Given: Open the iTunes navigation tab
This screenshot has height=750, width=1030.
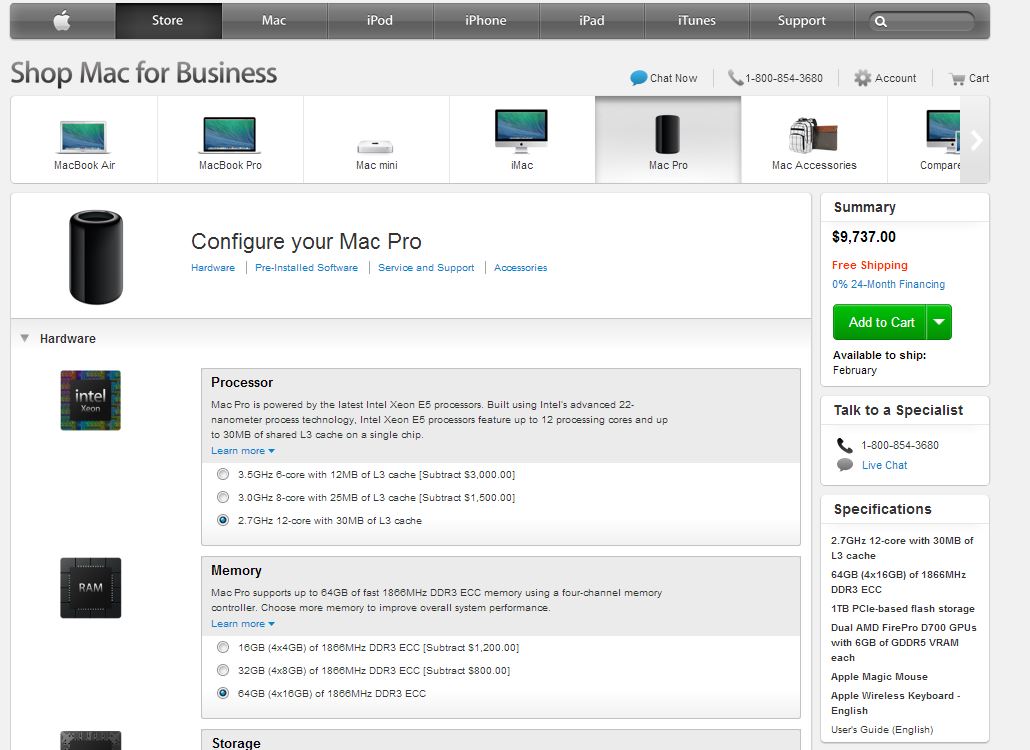Looking at the screenshot, I should [x=697, y=20].
